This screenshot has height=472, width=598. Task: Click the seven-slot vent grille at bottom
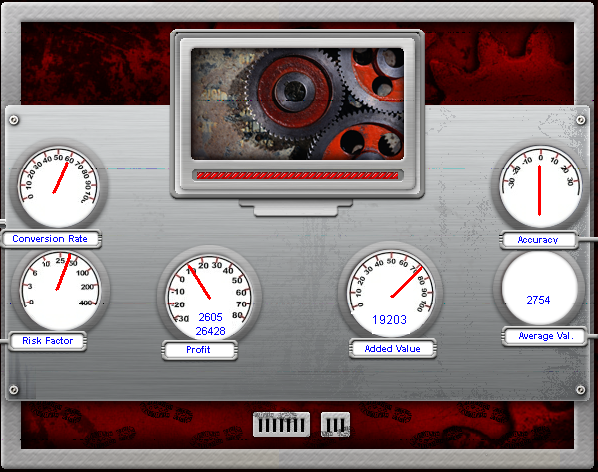tap(281, 424)
